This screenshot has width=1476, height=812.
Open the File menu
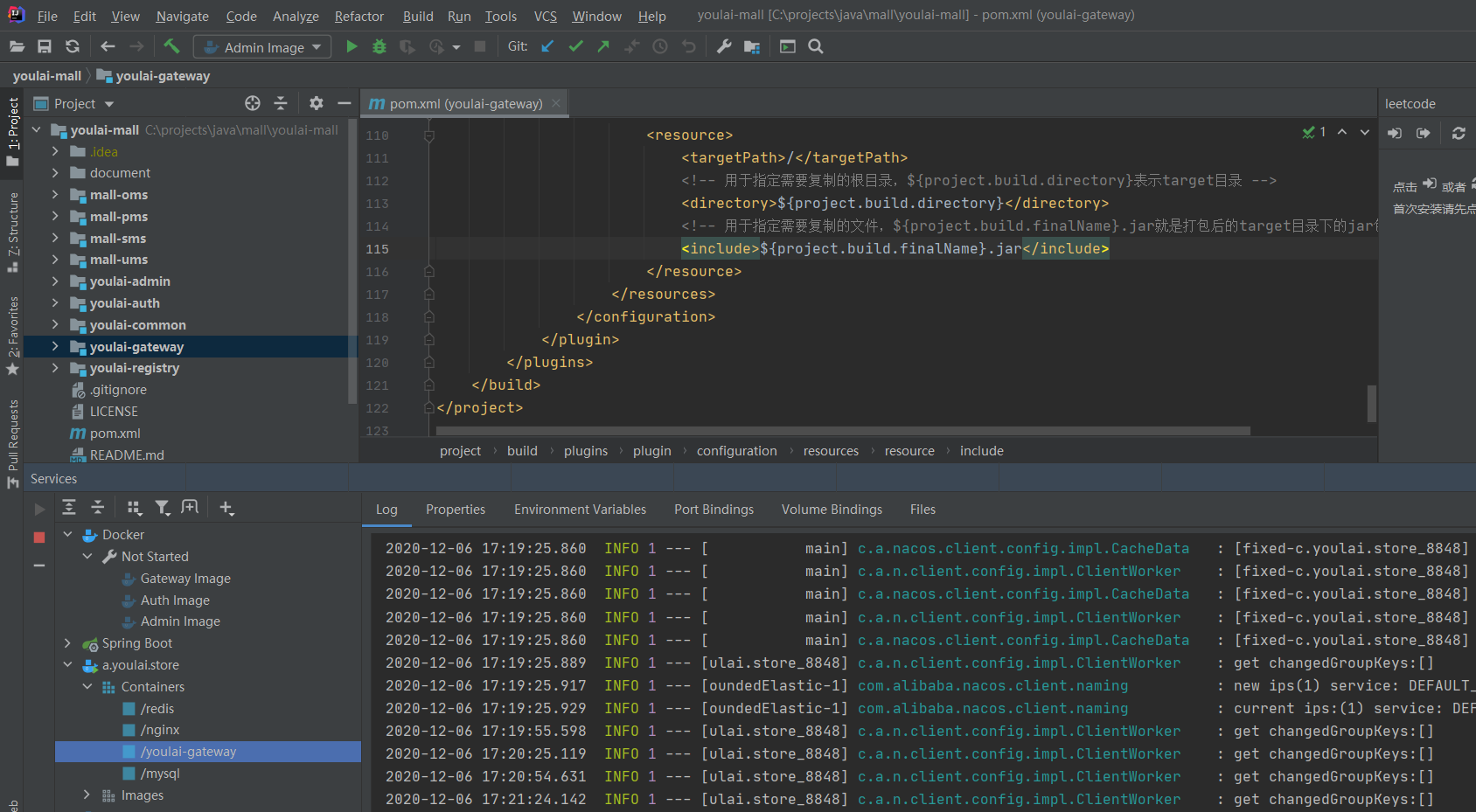click(x=47, y=16)
